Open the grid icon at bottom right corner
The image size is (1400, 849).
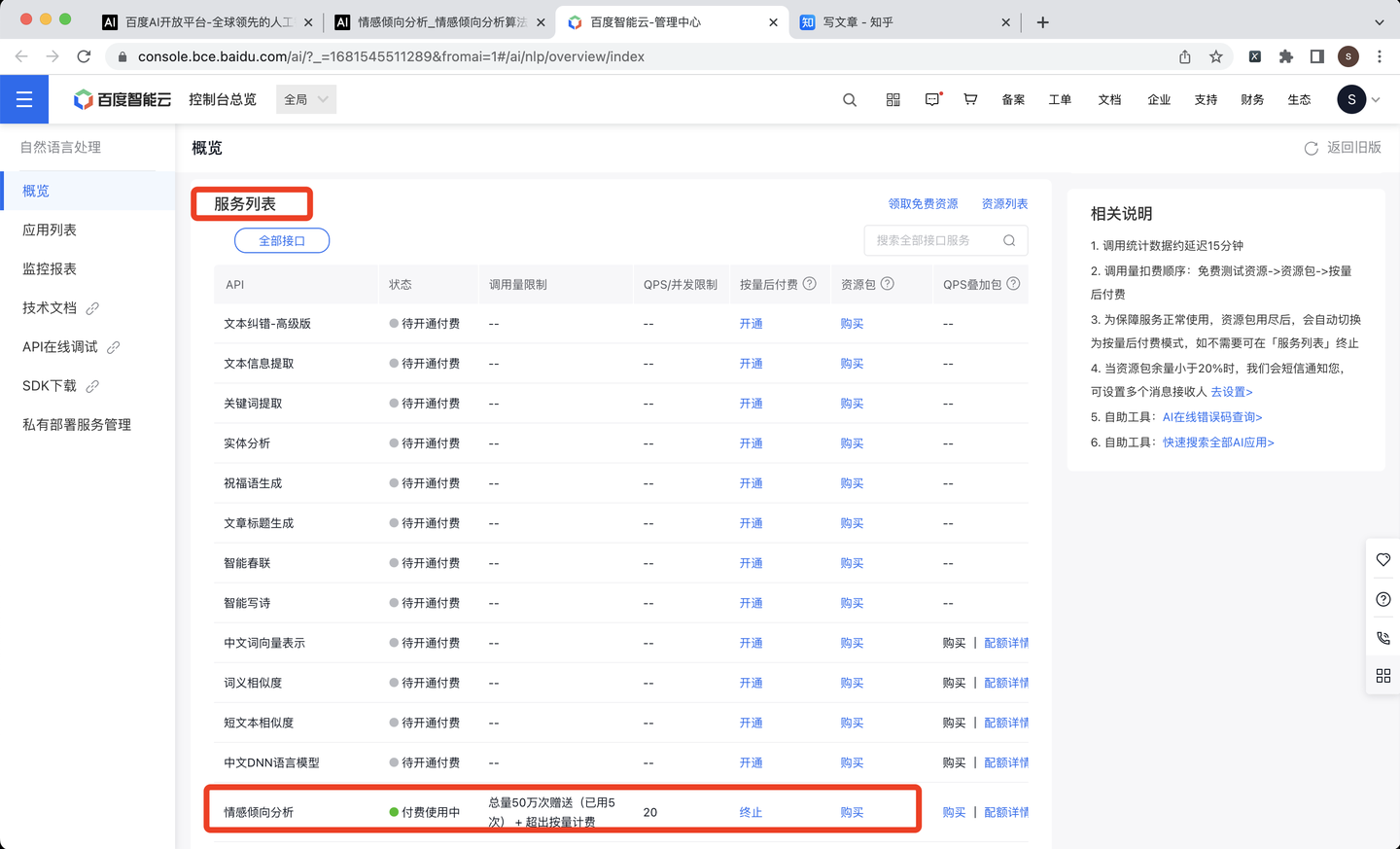(x=1382, y=675)
